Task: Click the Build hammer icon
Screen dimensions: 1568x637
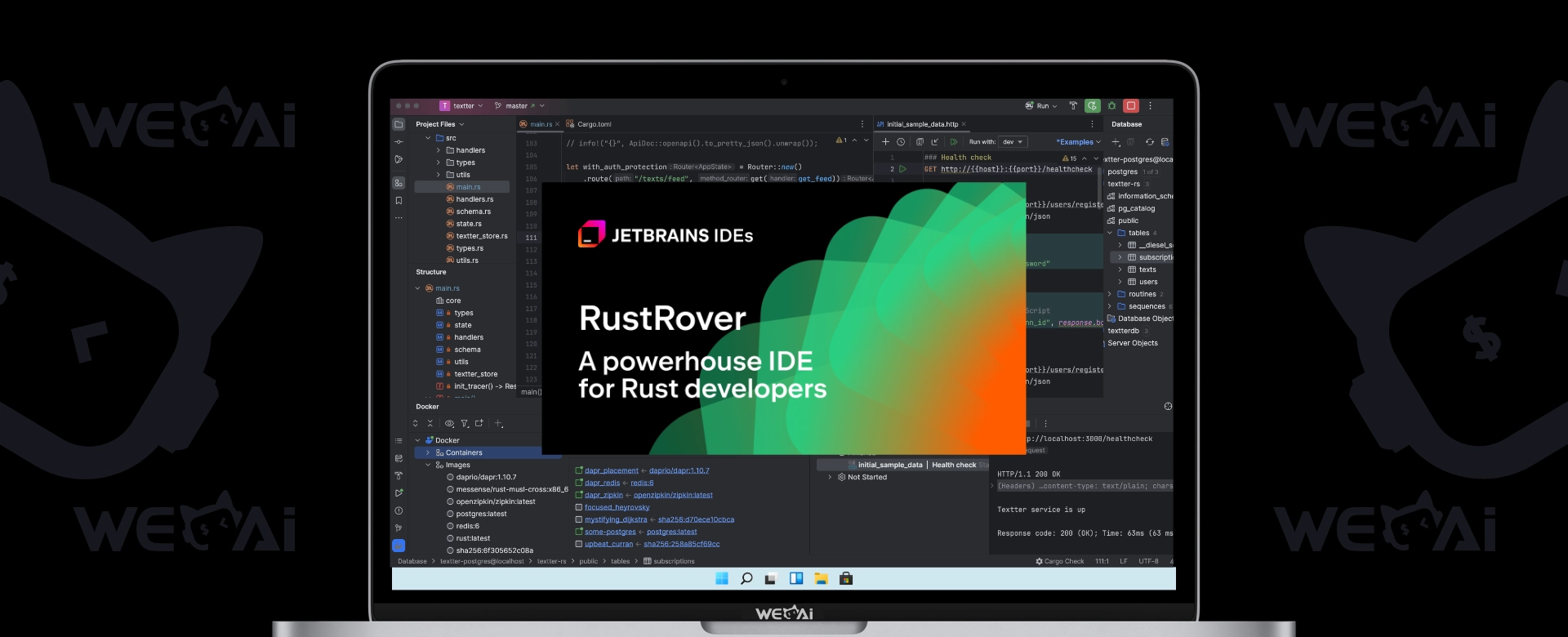Action: 1073,106
